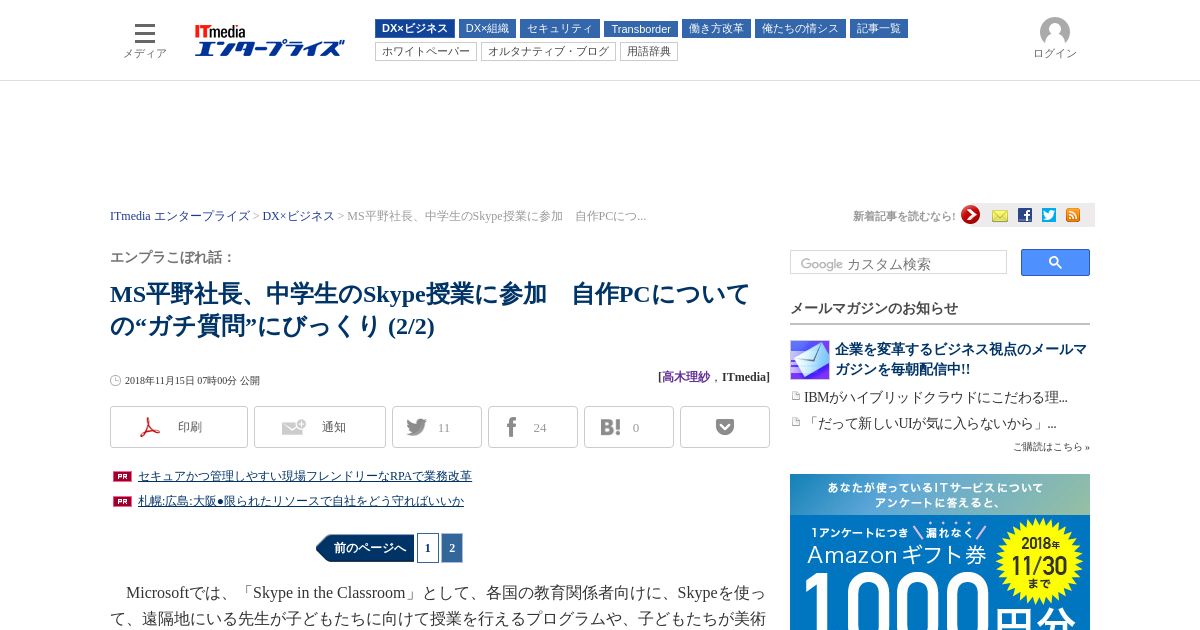Image resolution: width=1200 pixels, height=630 pixels.
Task: Save article to Pocket
Action: [725, 427]
